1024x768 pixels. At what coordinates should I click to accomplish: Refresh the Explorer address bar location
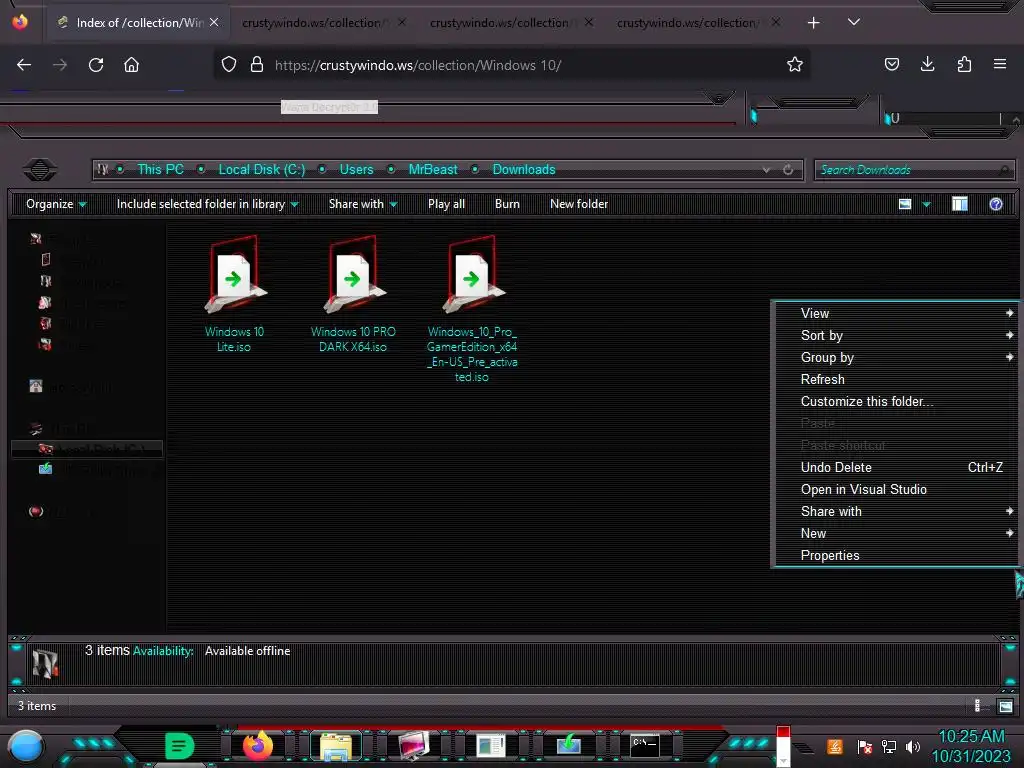(788, 170)
